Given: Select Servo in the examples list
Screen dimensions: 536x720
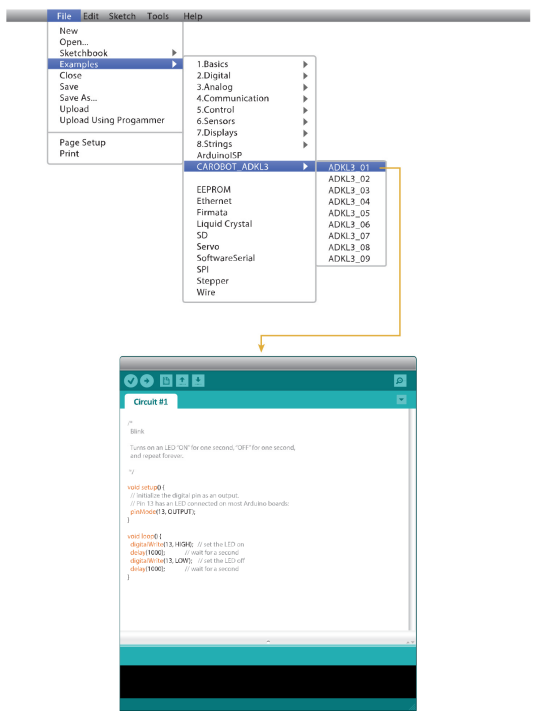Looking at the screenshot, I should 249,247.
